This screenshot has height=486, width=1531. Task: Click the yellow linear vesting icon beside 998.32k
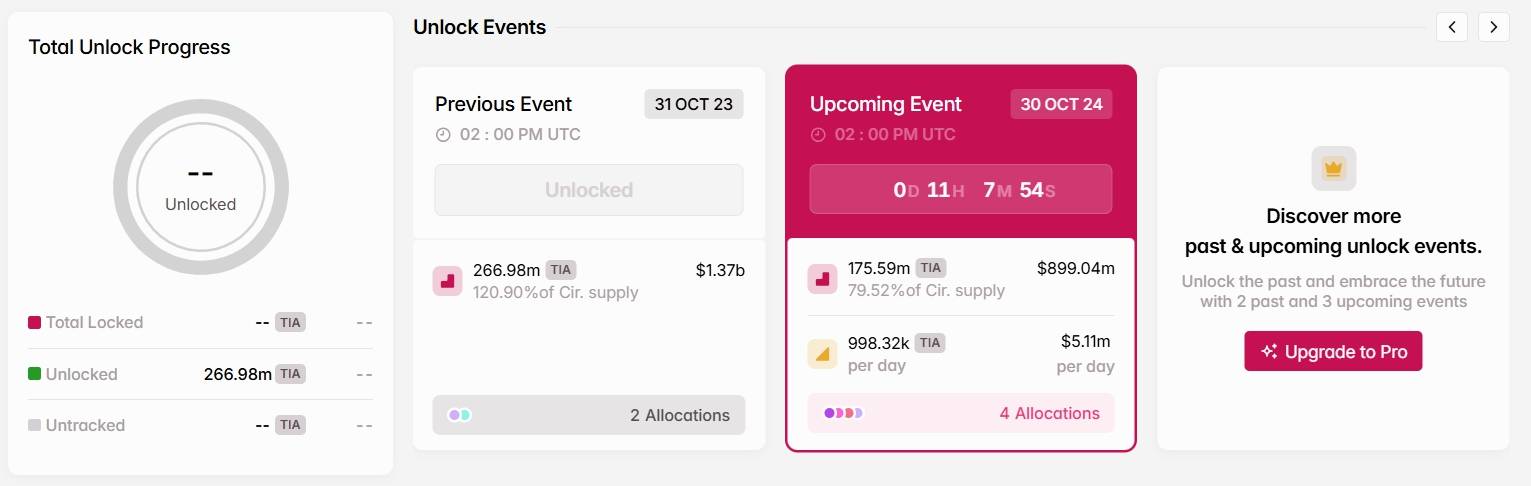(x=822, y=353)
